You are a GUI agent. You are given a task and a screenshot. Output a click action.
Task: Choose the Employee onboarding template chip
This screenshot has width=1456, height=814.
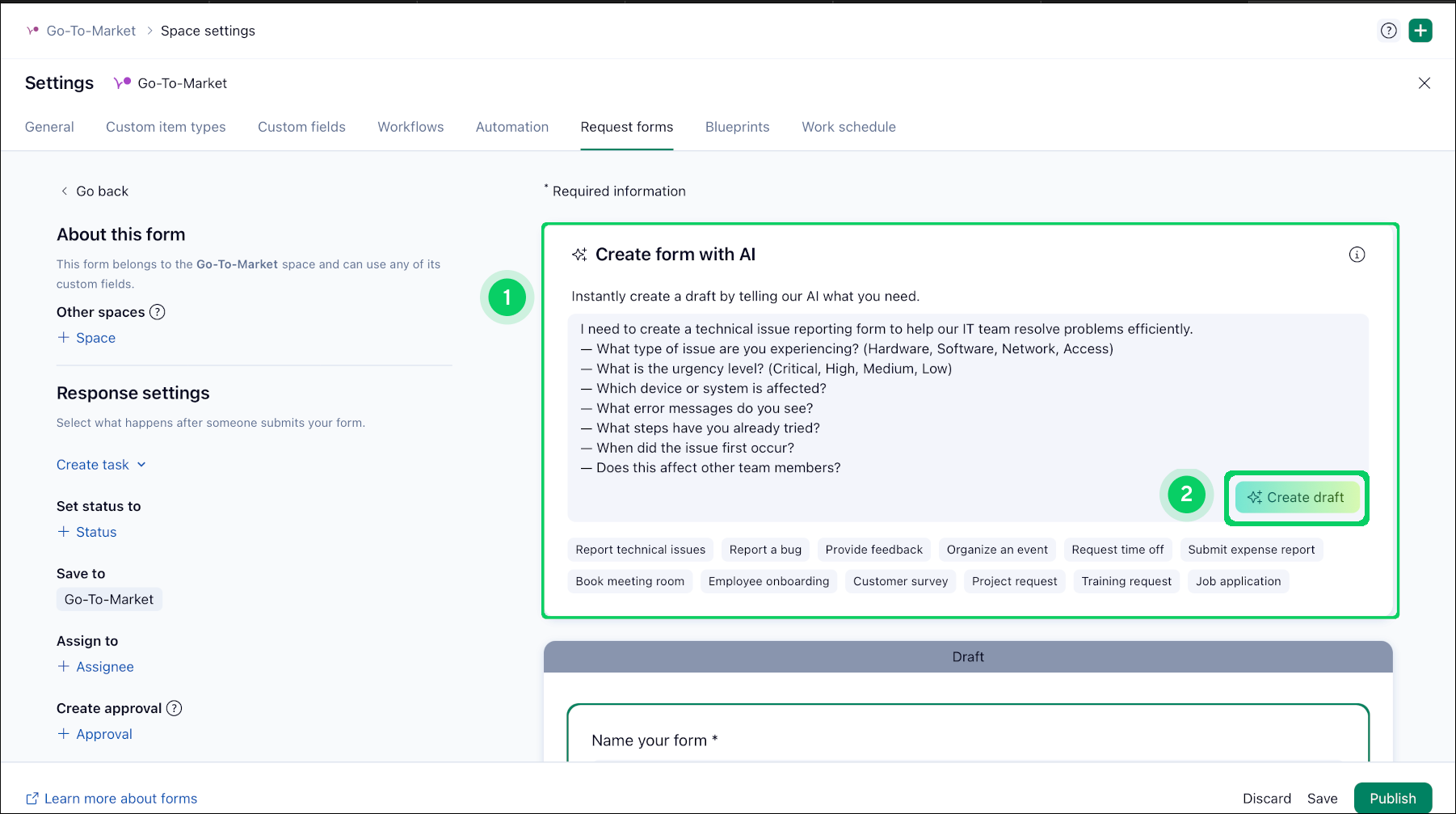[x=768, y=581]
